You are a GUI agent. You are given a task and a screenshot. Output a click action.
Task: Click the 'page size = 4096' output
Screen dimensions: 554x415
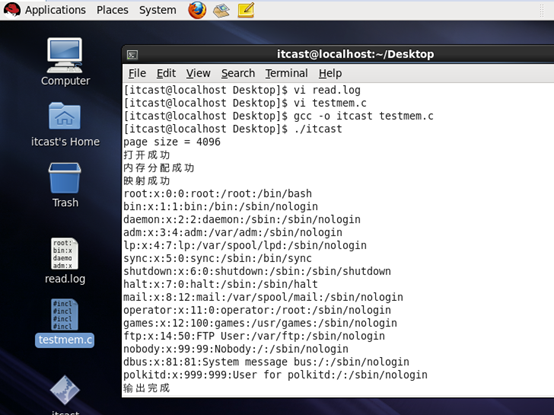(x=172, y=142)
